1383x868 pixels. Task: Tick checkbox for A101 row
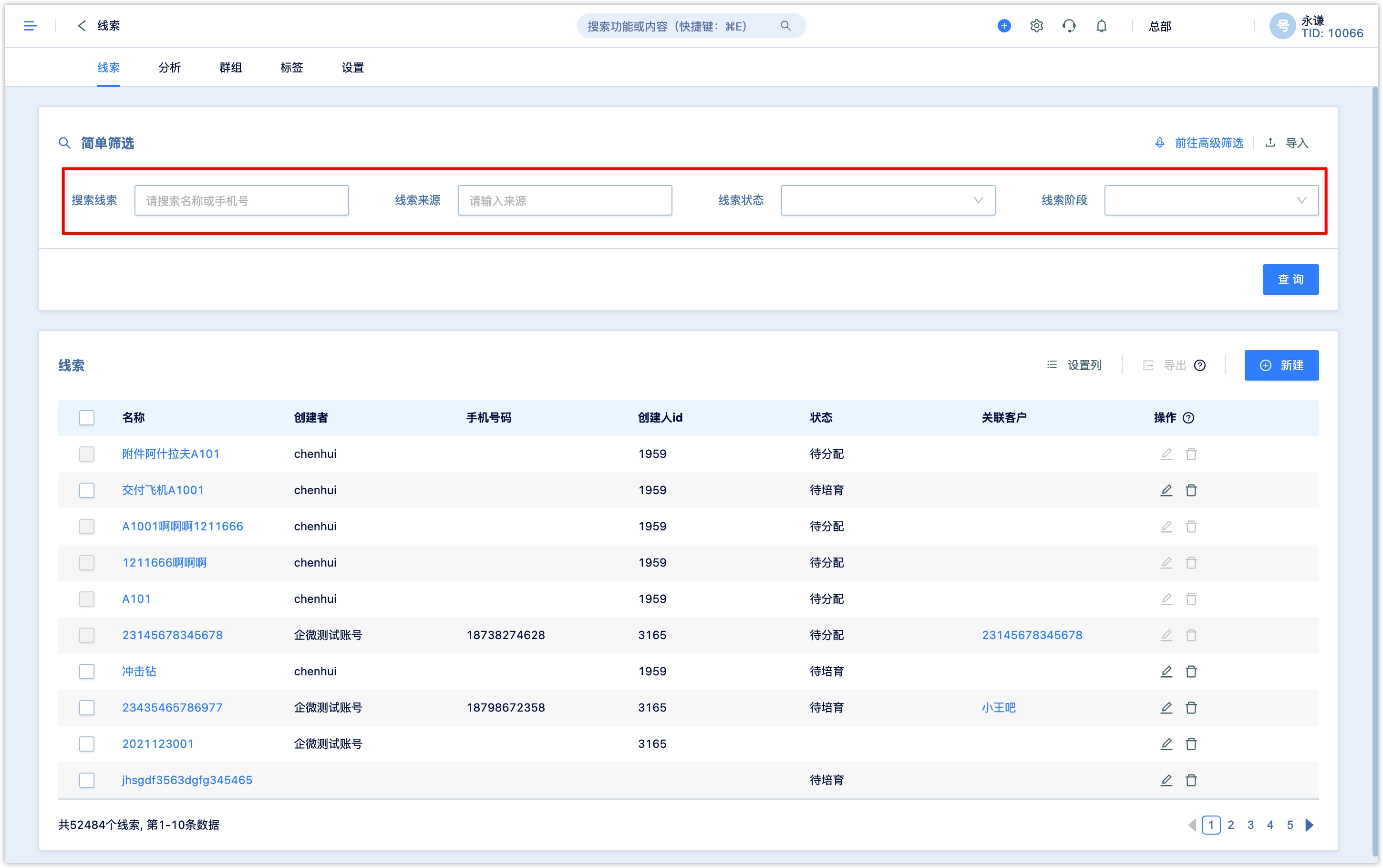point(87,598)
